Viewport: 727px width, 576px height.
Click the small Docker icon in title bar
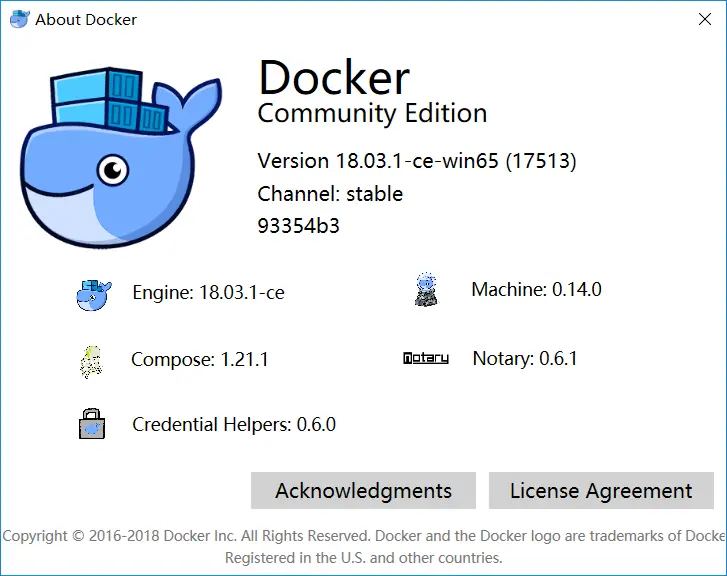(x=20, y=19)
